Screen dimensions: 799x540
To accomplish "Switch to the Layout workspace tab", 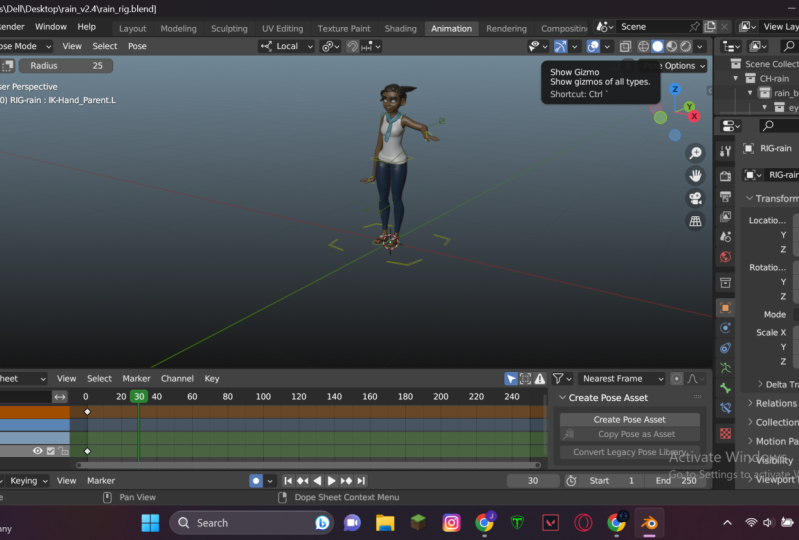I will [132, 29].
